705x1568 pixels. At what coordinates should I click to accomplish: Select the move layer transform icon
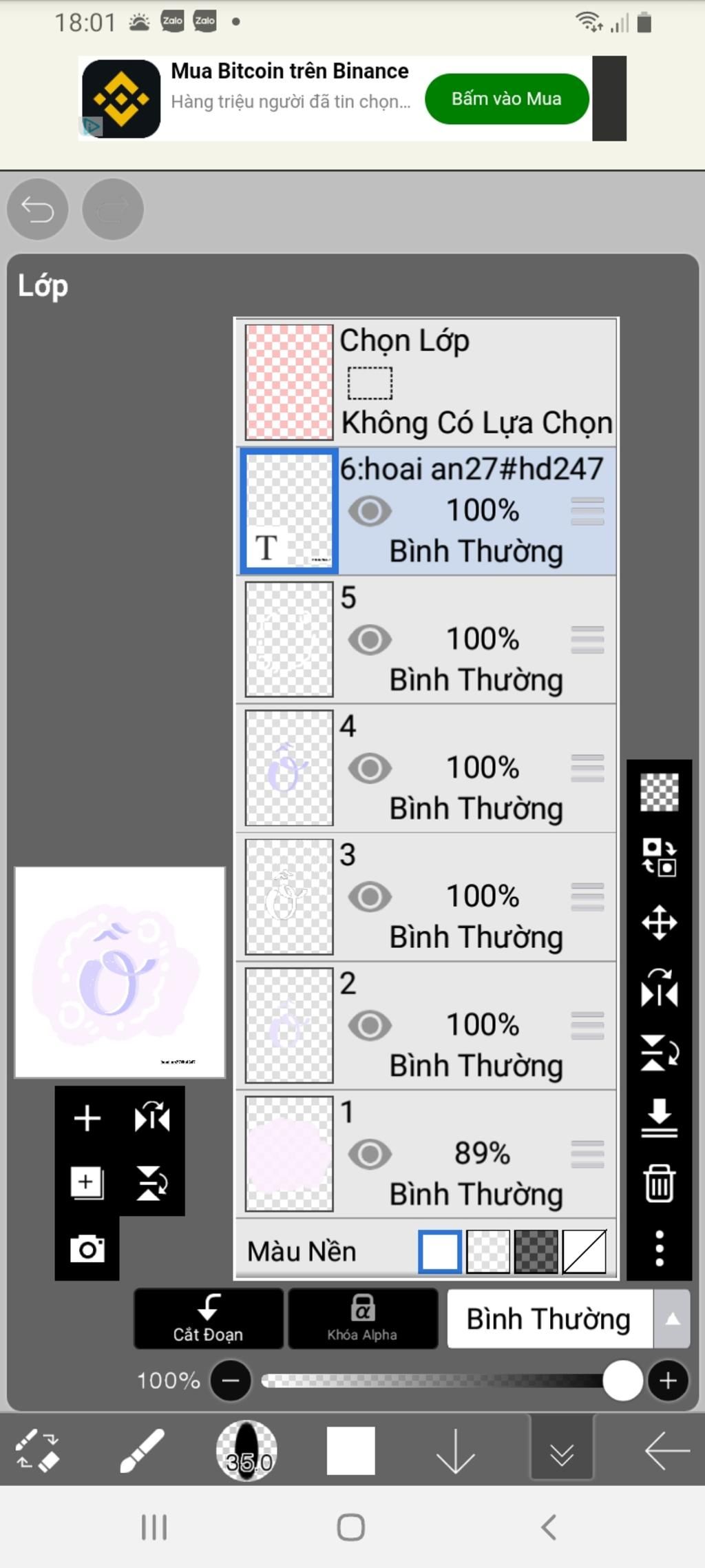pyautogui.click(x=659, y=922)
